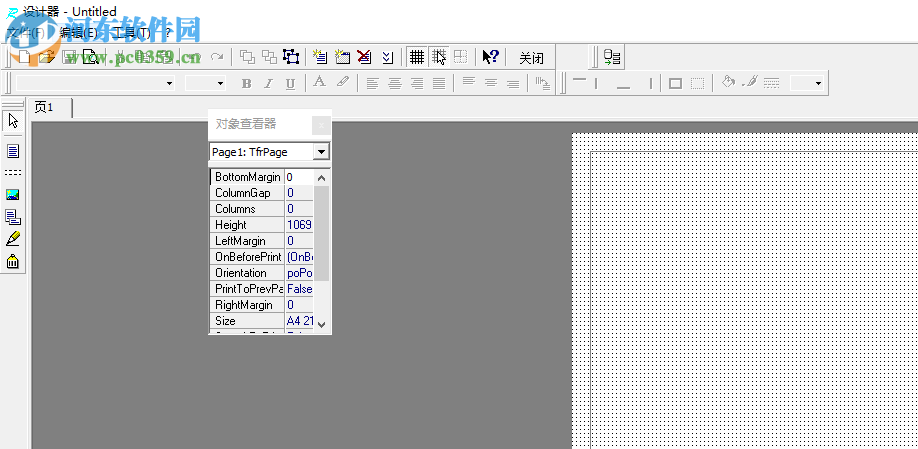The image size is (918, 449).
Task: Toggle the fit to grid button
Action: tap(461, 57)
